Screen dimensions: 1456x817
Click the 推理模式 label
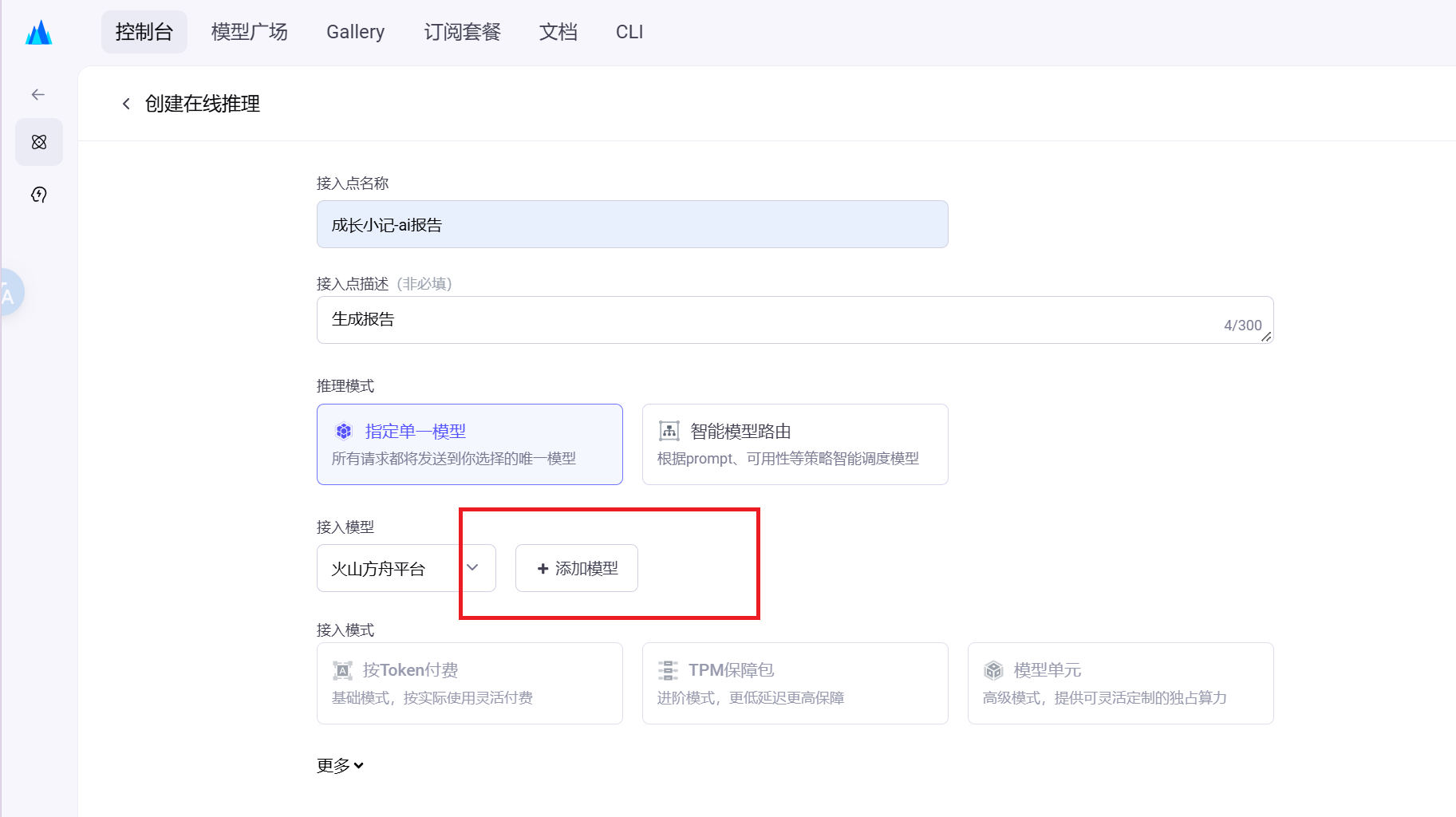coord(345,386)
